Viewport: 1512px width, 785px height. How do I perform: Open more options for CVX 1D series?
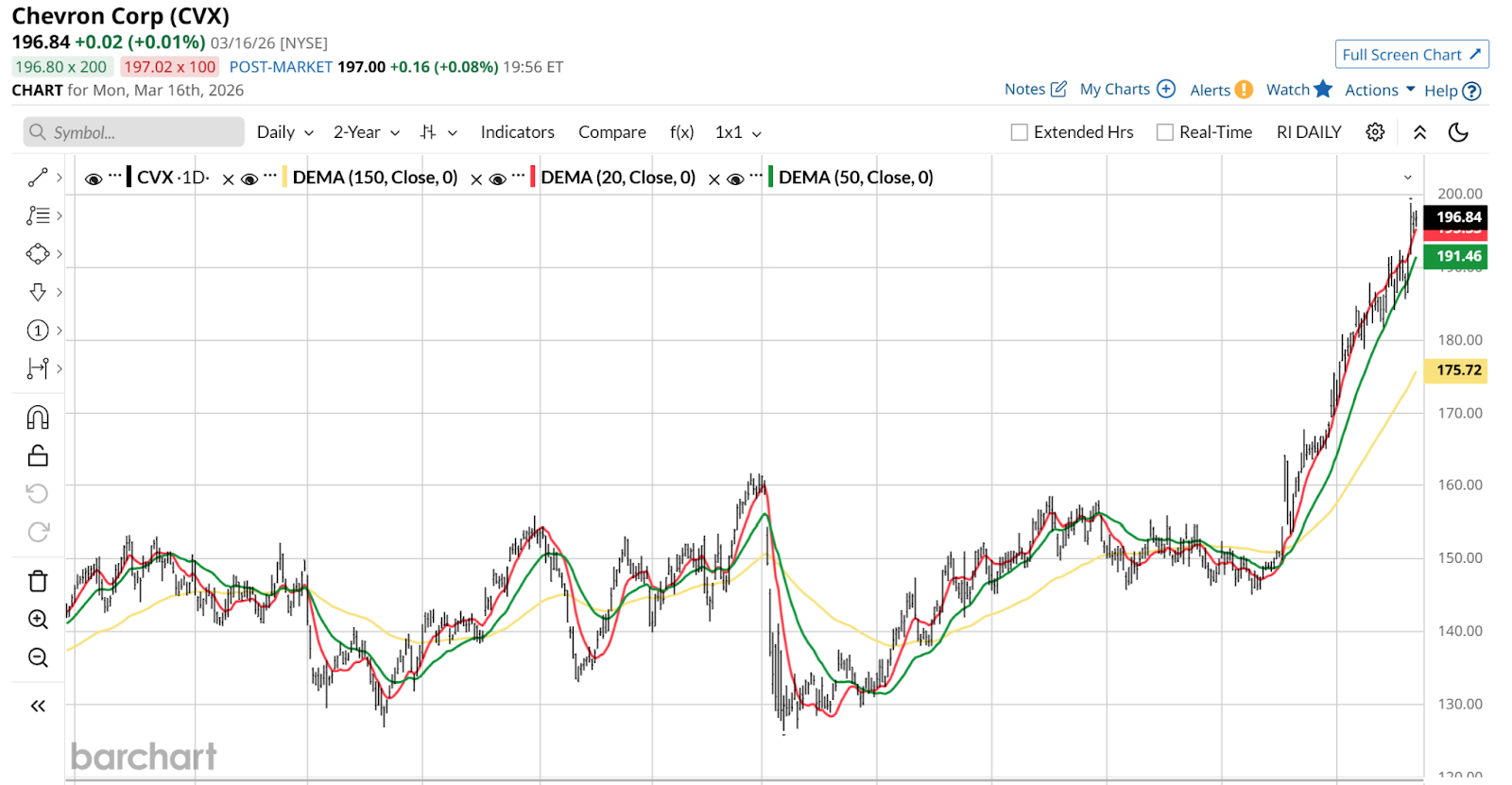point(115,176)
